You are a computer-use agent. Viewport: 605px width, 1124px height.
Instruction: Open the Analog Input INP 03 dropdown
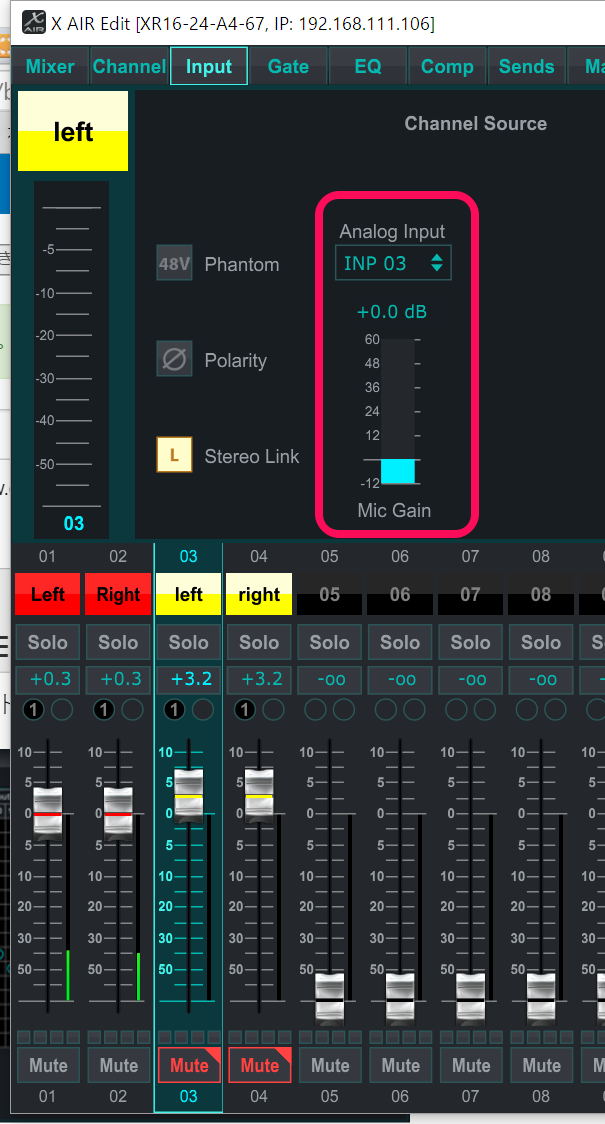pos(393,263)
